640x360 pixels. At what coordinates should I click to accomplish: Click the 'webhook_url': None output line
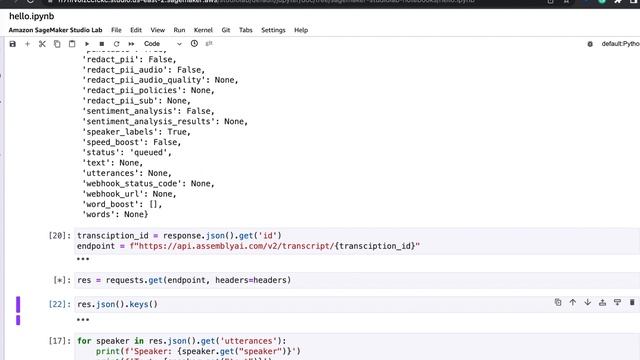pyautogui.click(x=129, y=194)
